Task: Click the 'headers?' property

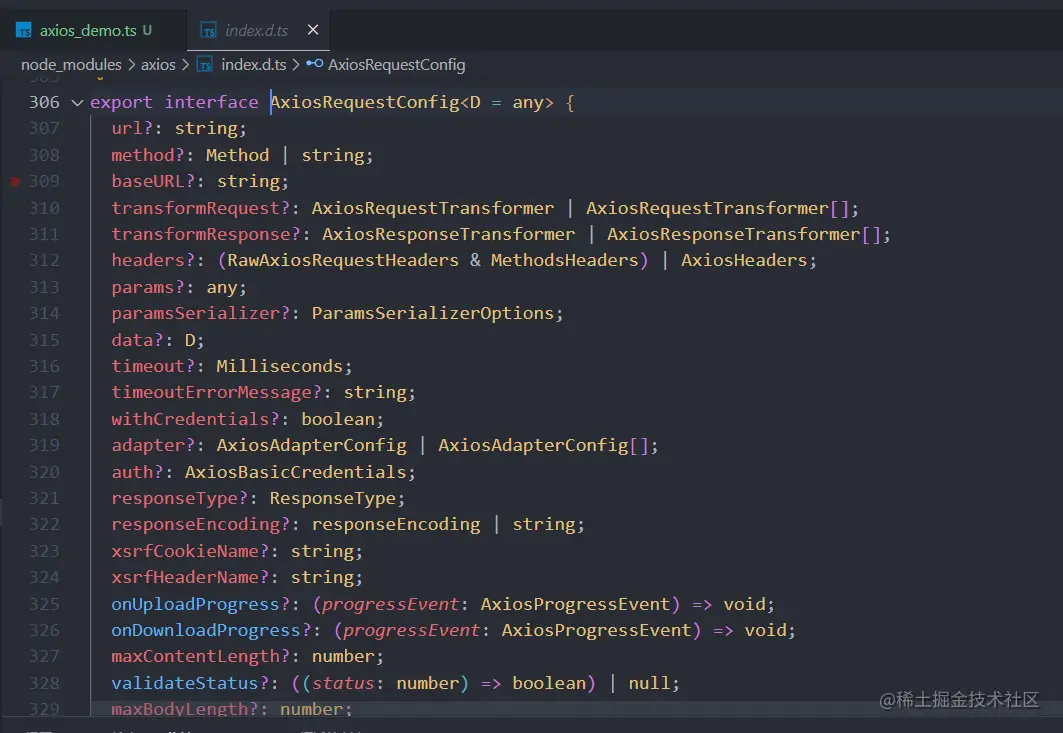Action: (x=153, y=260)
